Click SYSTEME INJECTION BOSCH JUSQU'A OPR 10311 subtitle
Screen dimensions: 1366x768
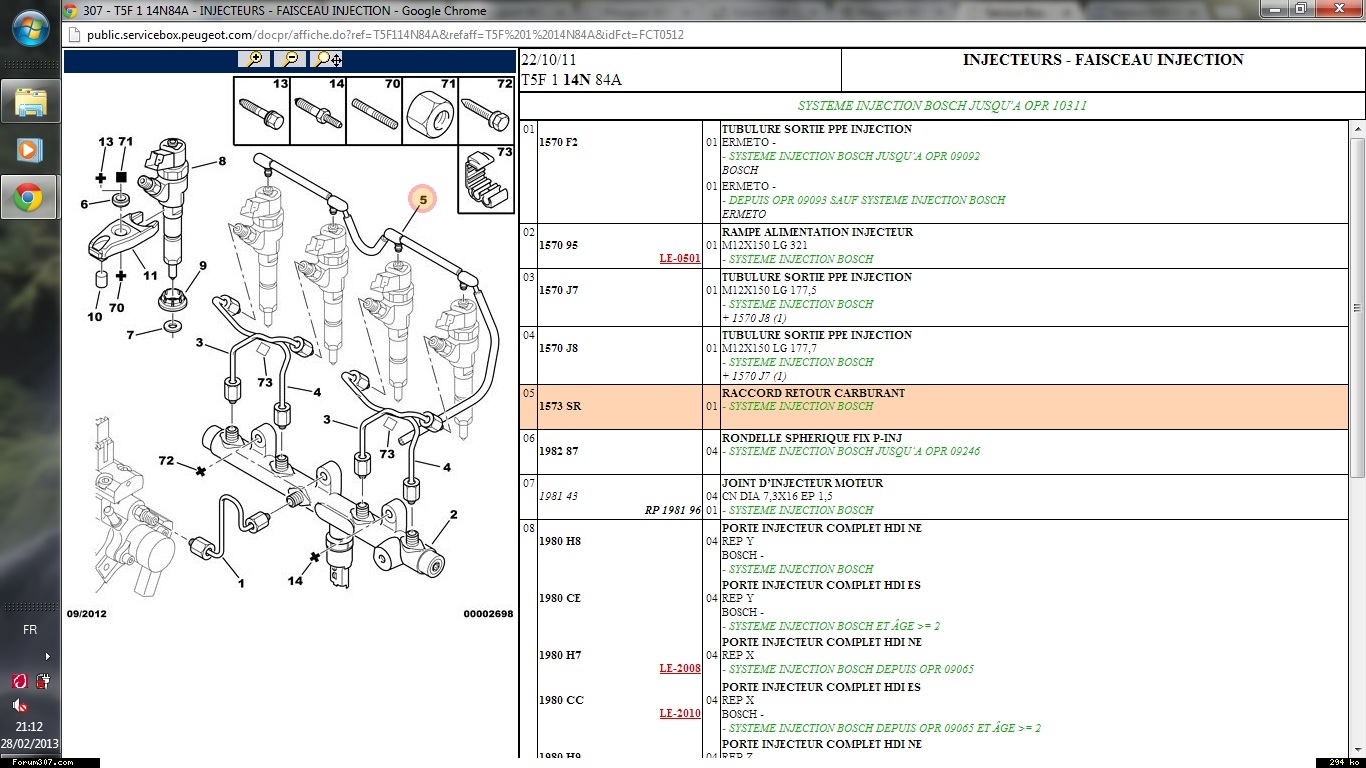click(942, 106)
